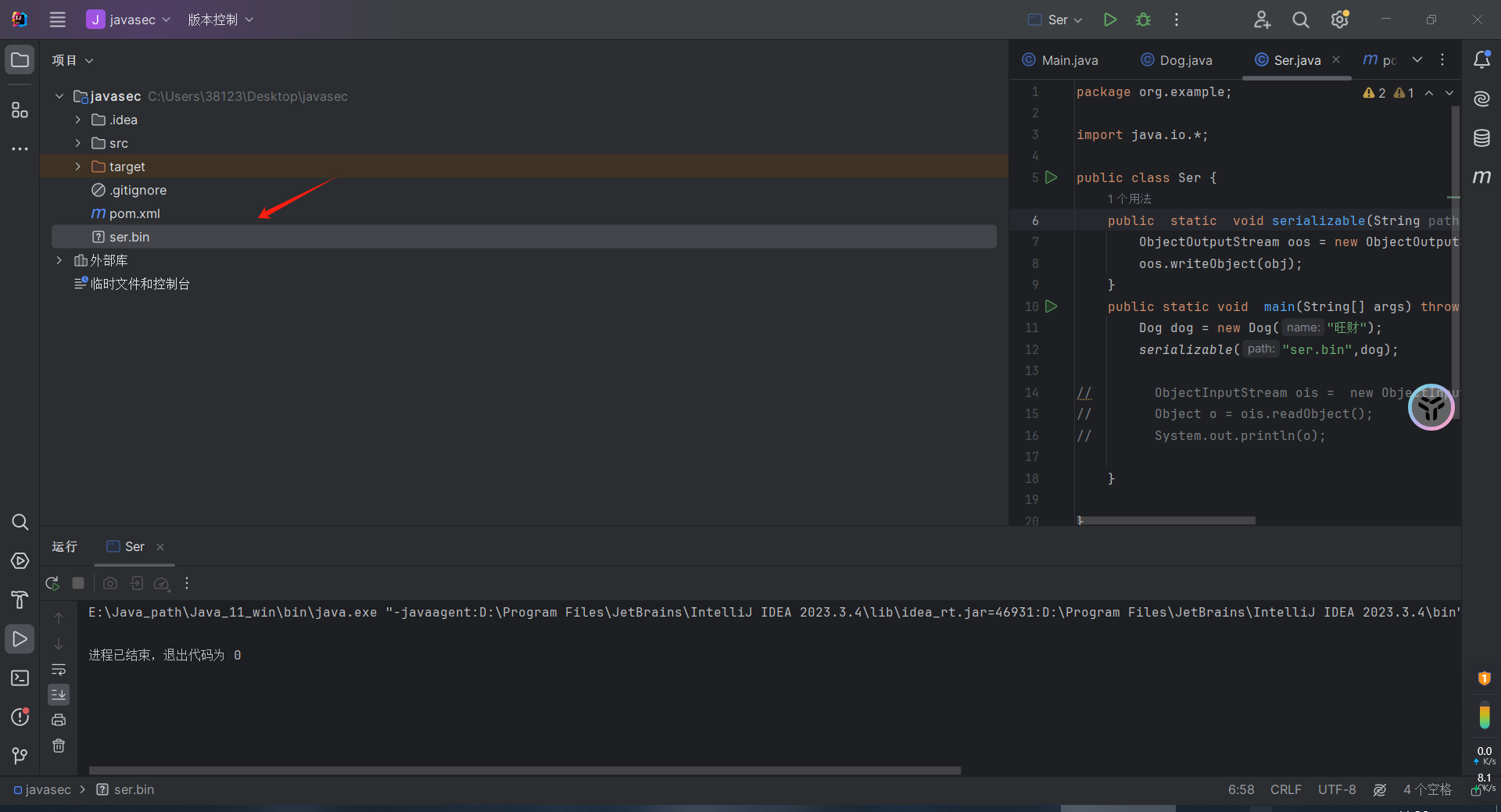Toggle scroll to end in console
This screenshot has width=1501, height=812.
tap(59, 695)
